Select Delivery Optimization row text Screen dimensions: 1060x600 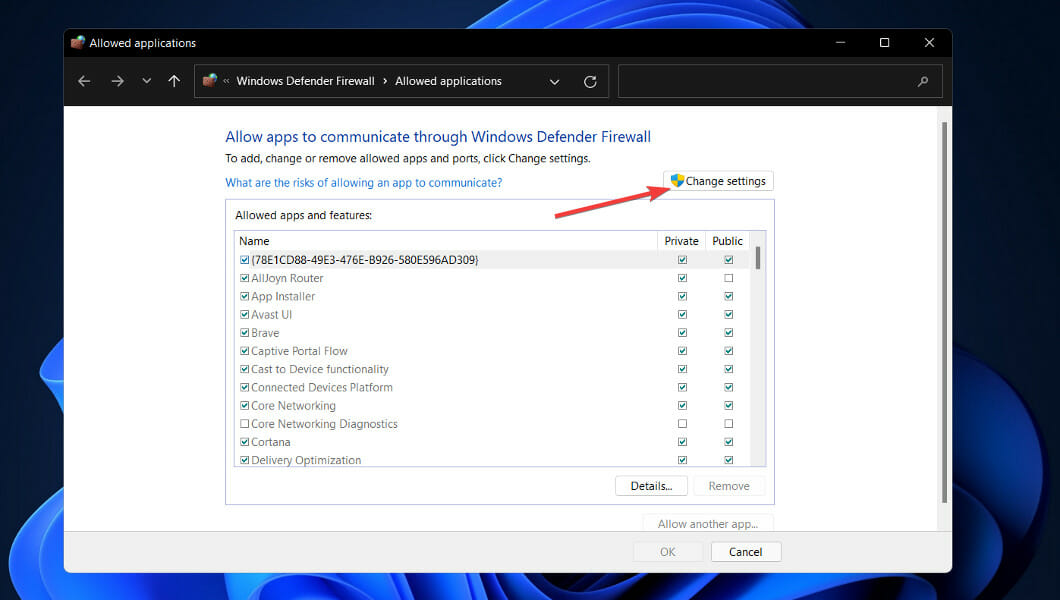306,460
